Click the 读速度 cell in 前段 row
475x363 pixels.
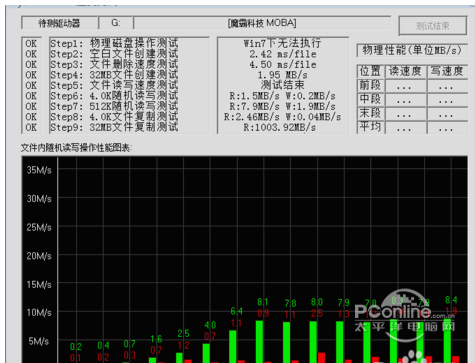(406, 86)
